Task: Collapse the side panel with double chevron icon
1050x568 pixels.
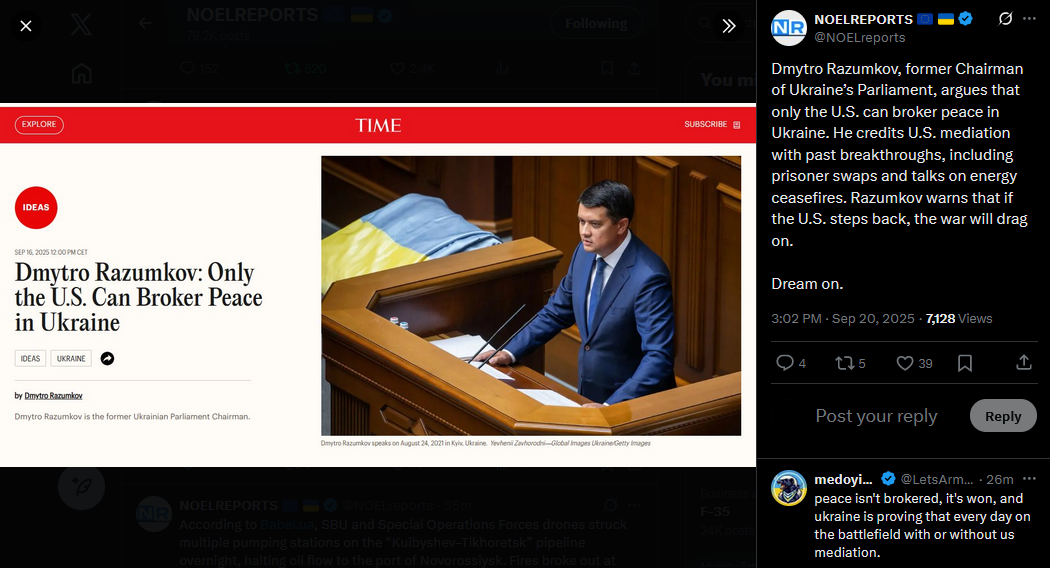Action: click(x=729, y=26)
